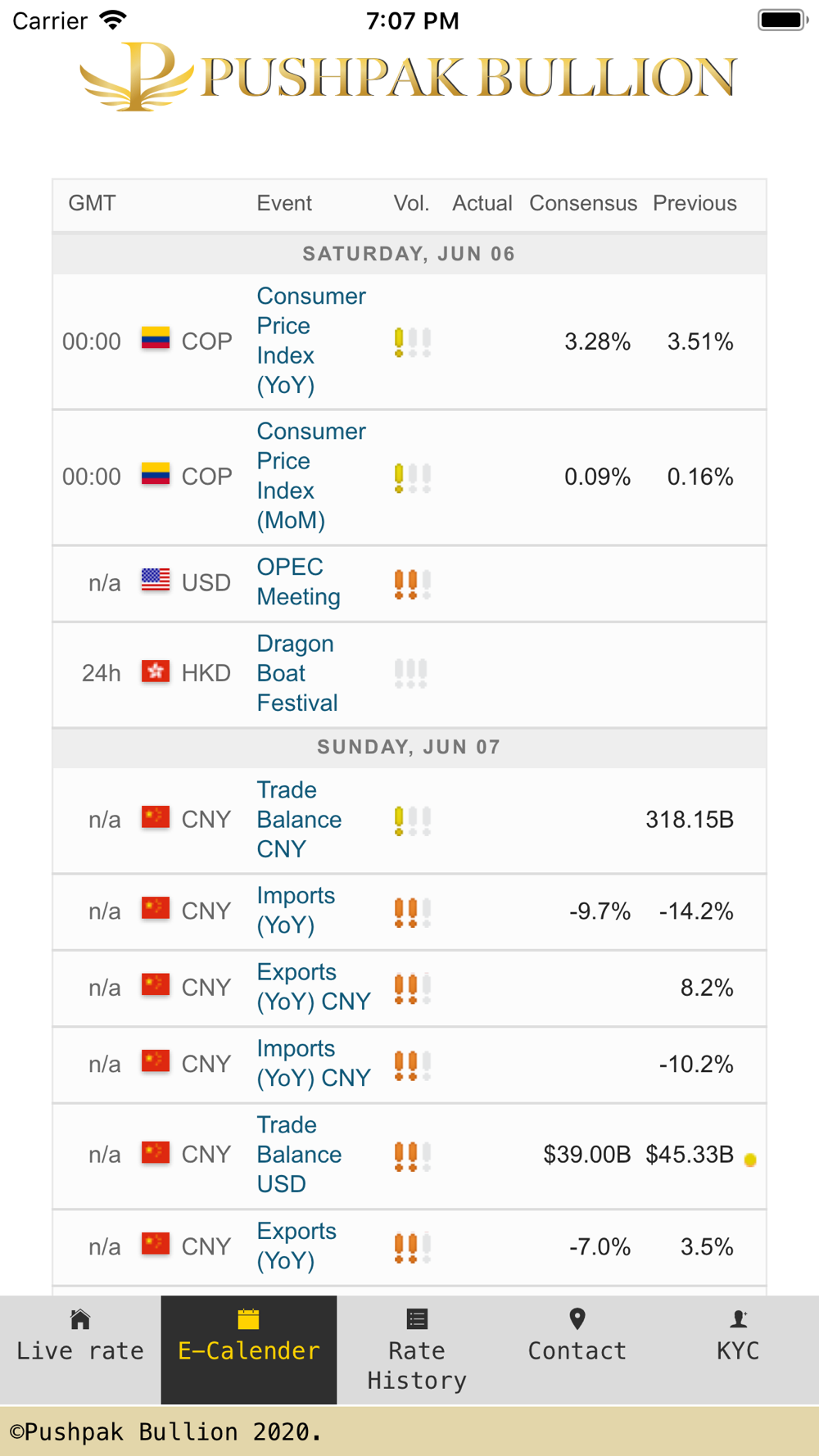Click the yellow dot next to $45.33B

tap(750, 1160)
